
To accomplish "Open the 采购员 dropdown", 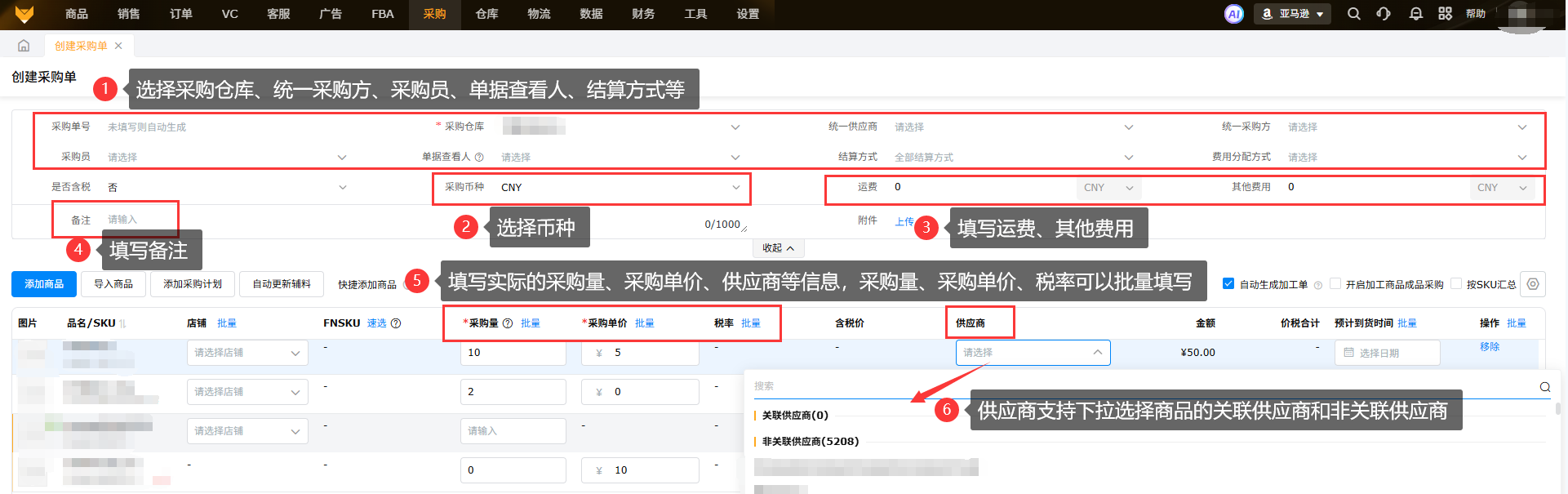I will (229, 157).
